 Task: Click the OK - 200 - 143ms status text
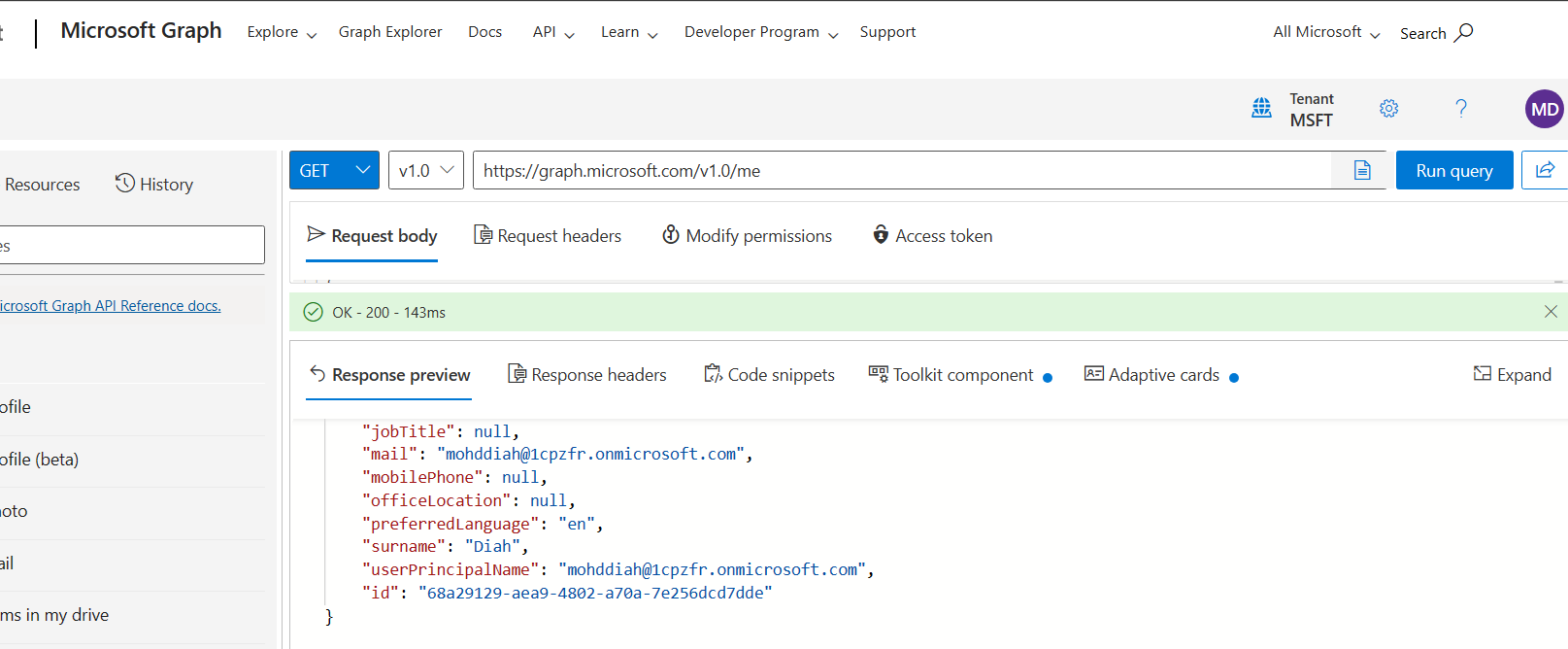click(x=388, y=313)
